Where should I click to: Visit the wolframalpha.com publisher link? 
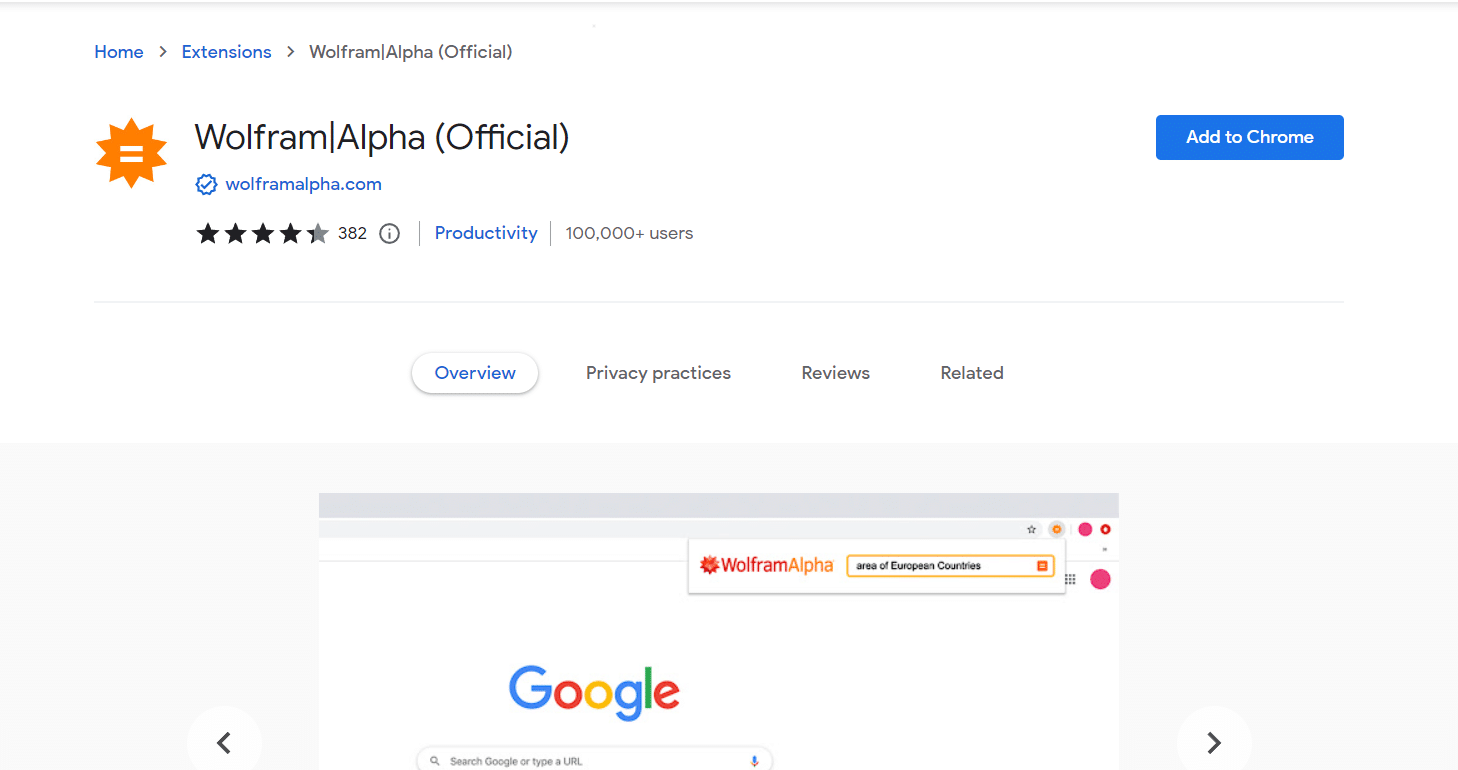pos(304,184)
